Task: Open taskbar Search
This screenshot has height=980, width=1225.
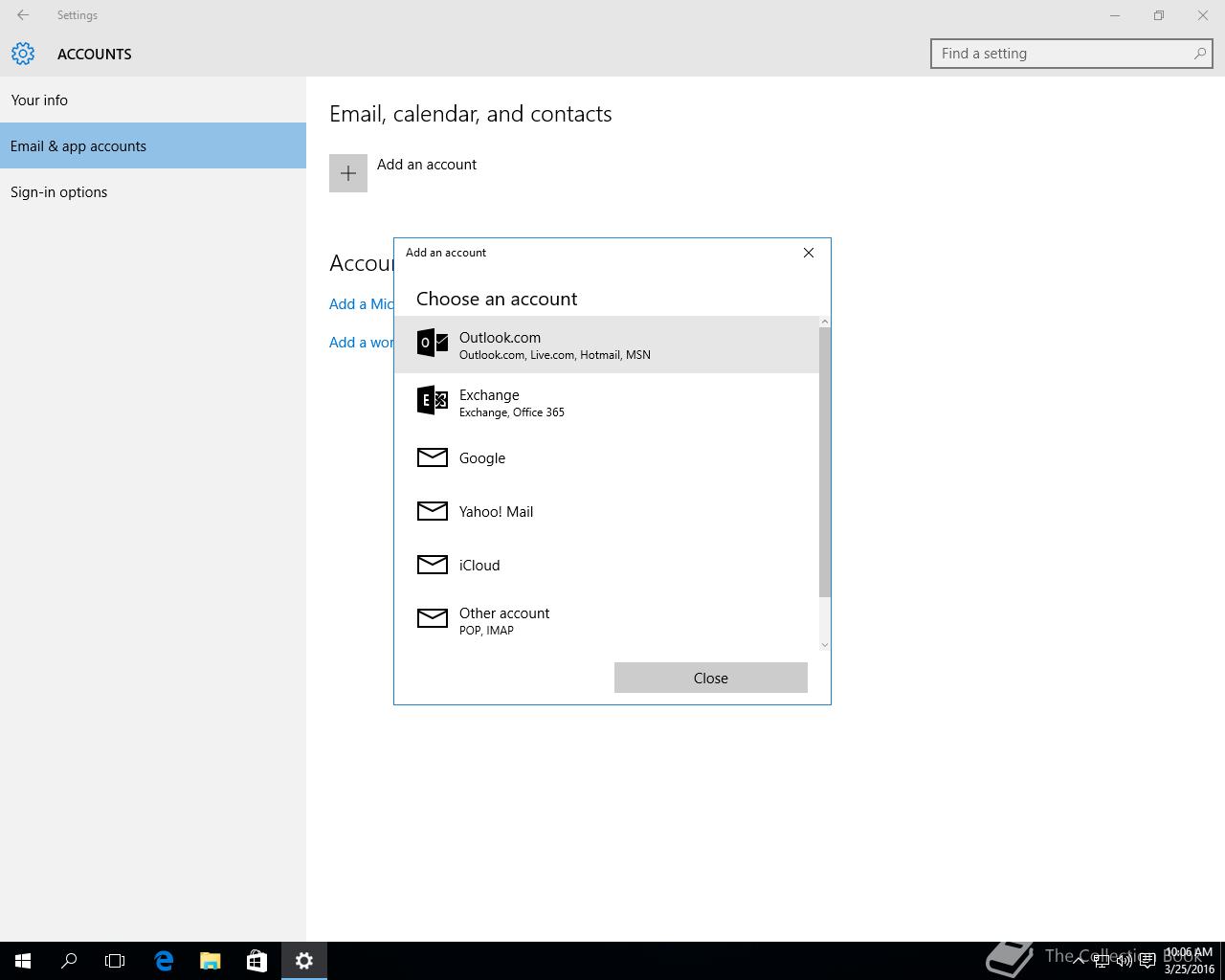Action: point(69,961)
